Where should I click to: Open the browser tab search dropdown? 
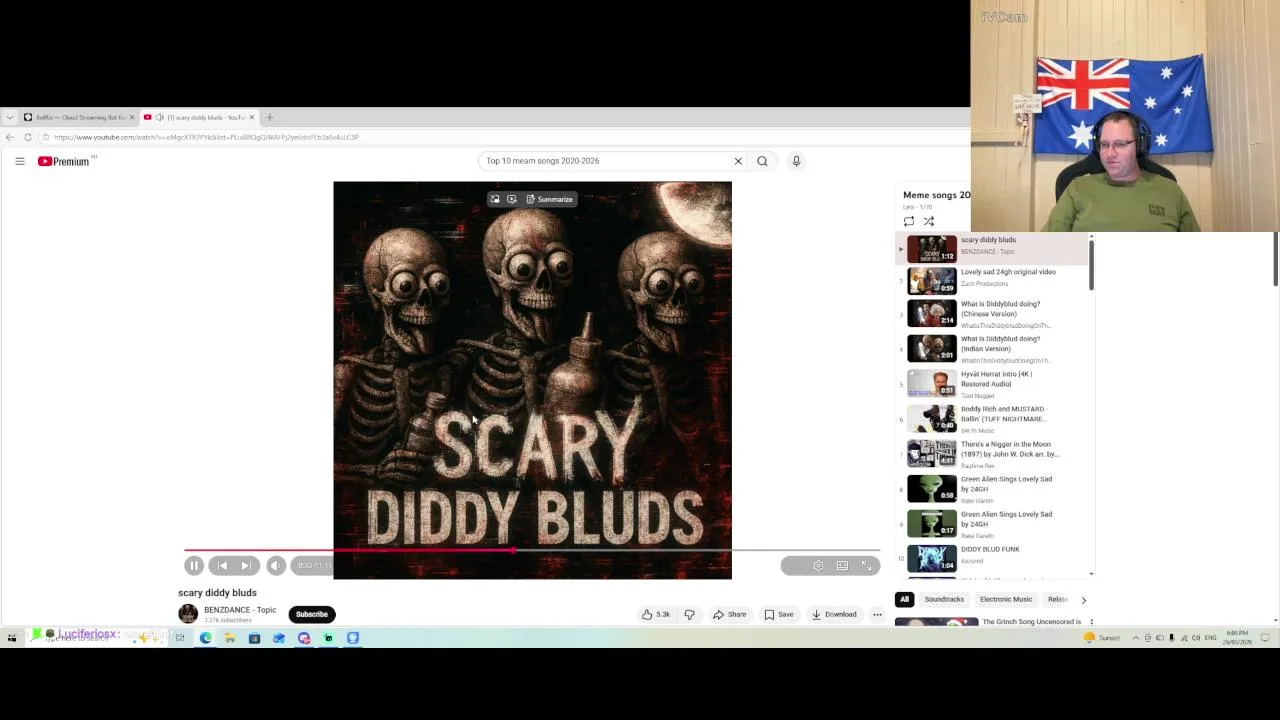[x=9, y=117]
